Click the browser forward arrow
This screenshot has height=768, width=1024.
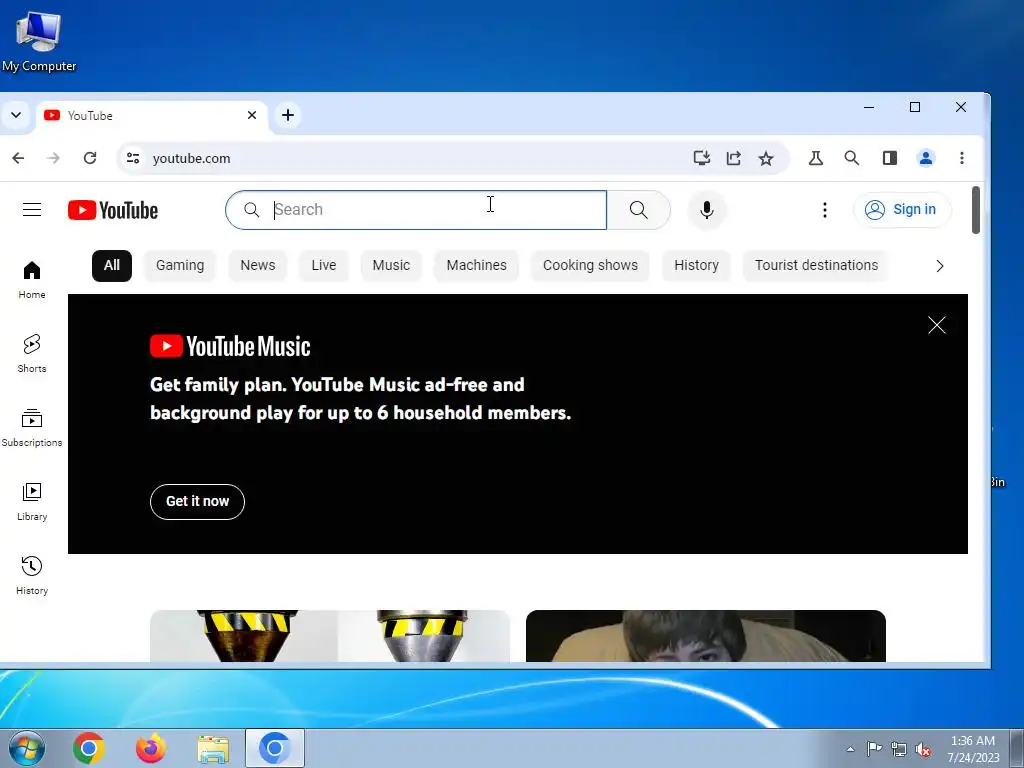click(54, 158)
